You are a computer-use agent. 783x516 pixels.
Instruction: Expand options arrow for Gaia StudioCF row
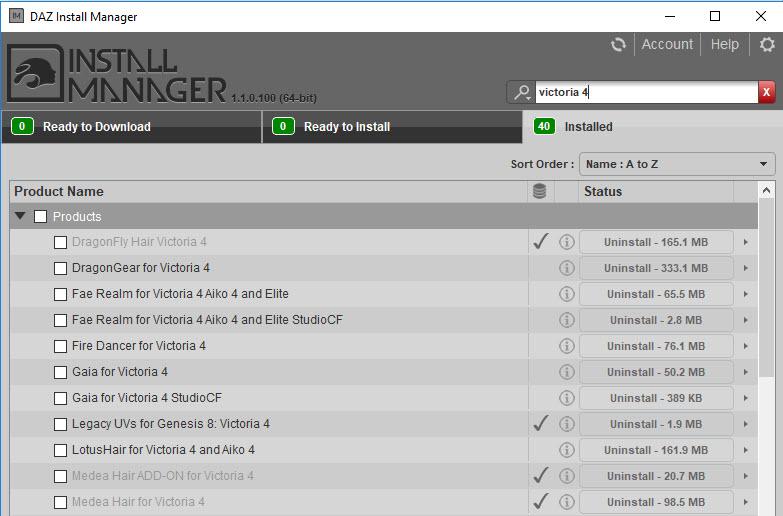pos(746,398)
